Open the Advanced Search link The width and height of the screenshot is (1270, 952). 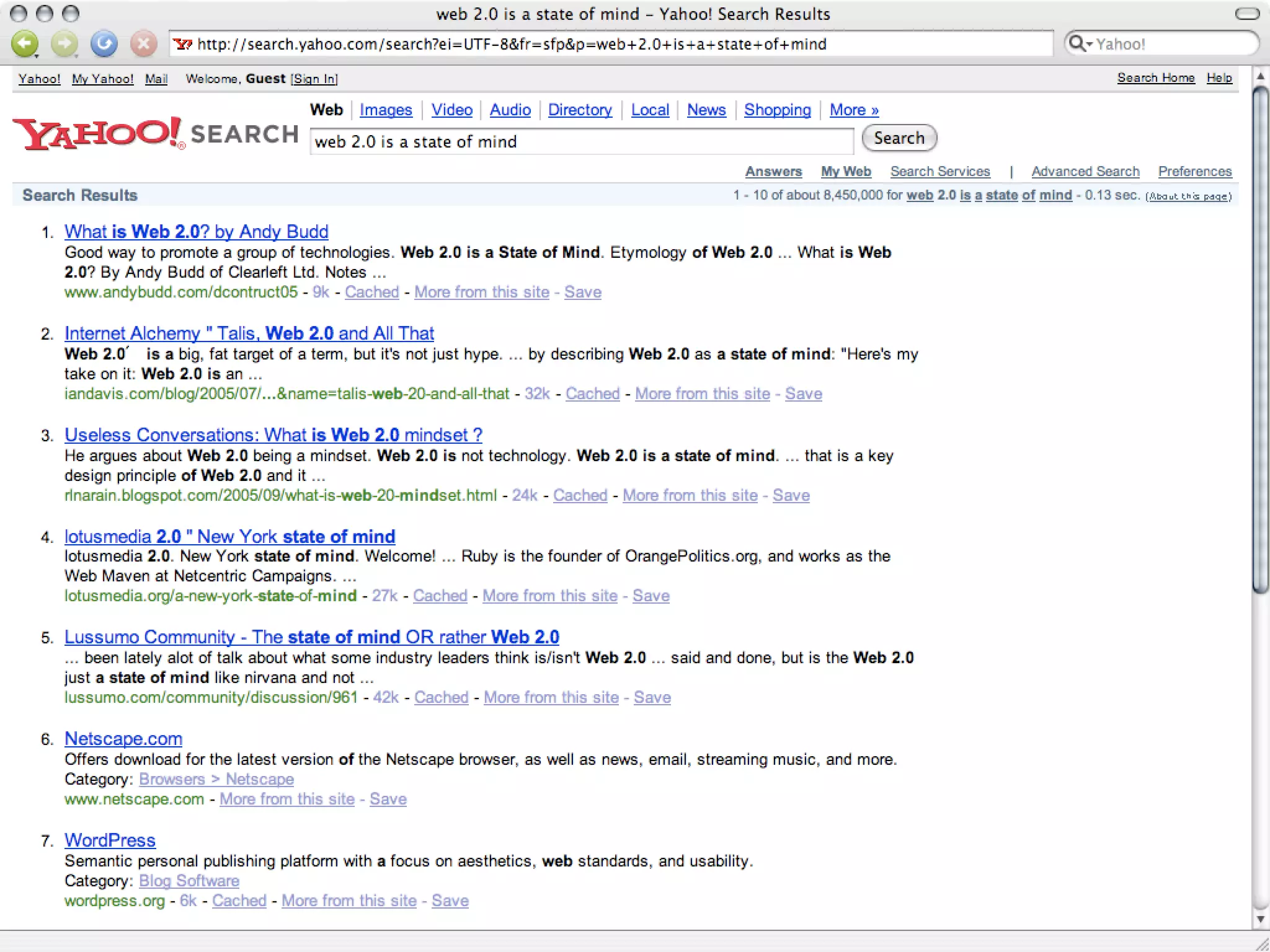(1085, 171)
